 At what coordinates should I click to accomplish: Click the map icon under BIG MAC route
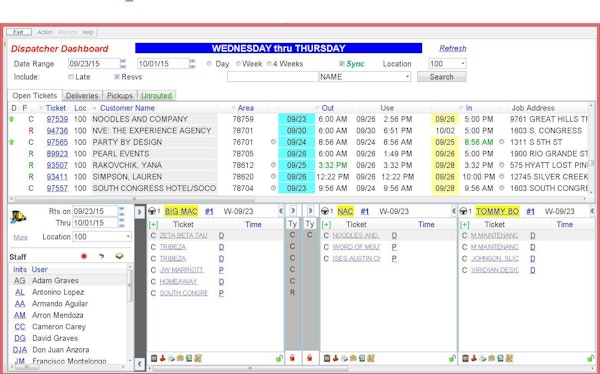point(198,358)
